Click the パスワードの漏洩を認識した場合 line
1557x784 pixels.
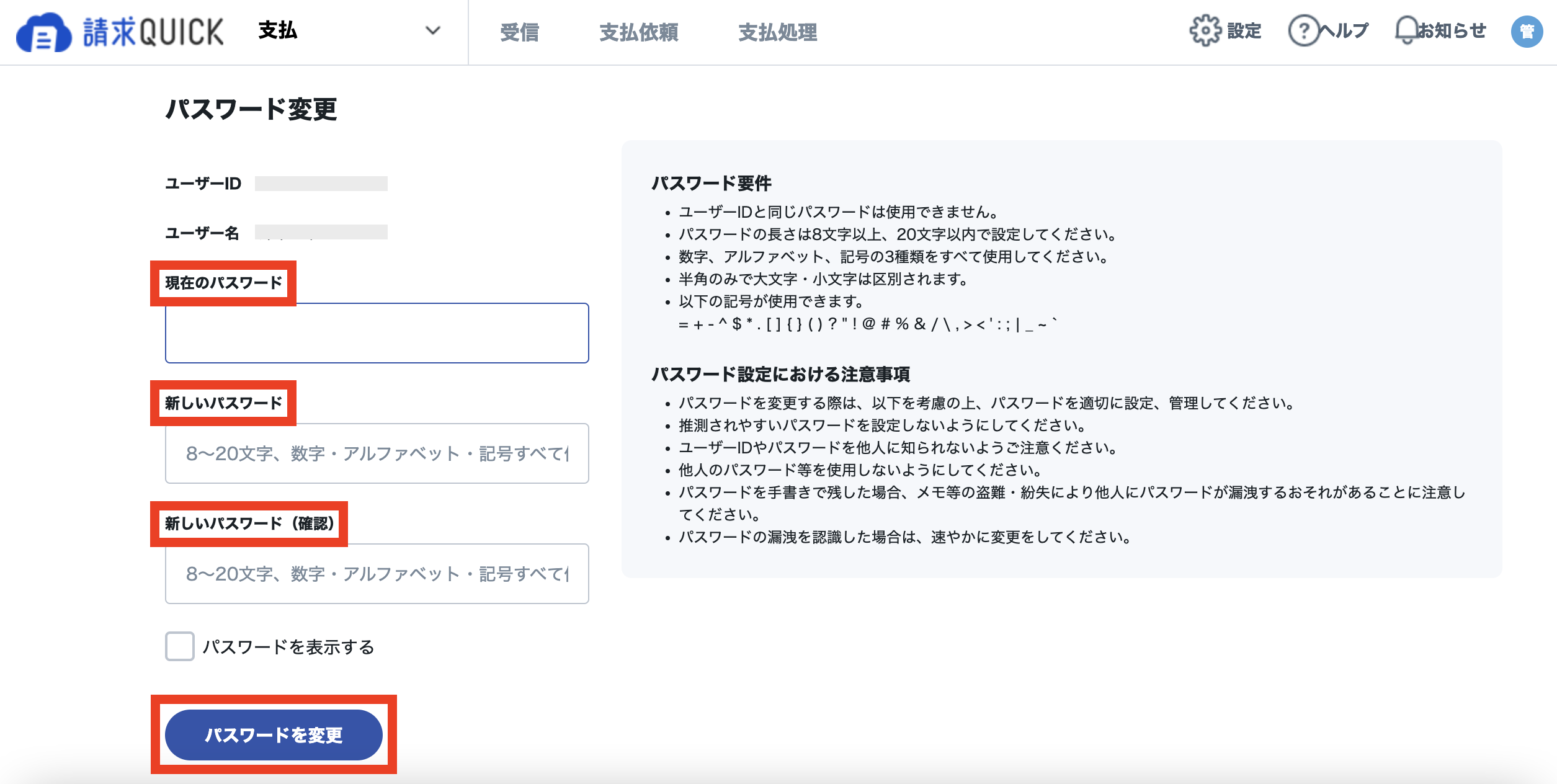(x=905, y=537)
